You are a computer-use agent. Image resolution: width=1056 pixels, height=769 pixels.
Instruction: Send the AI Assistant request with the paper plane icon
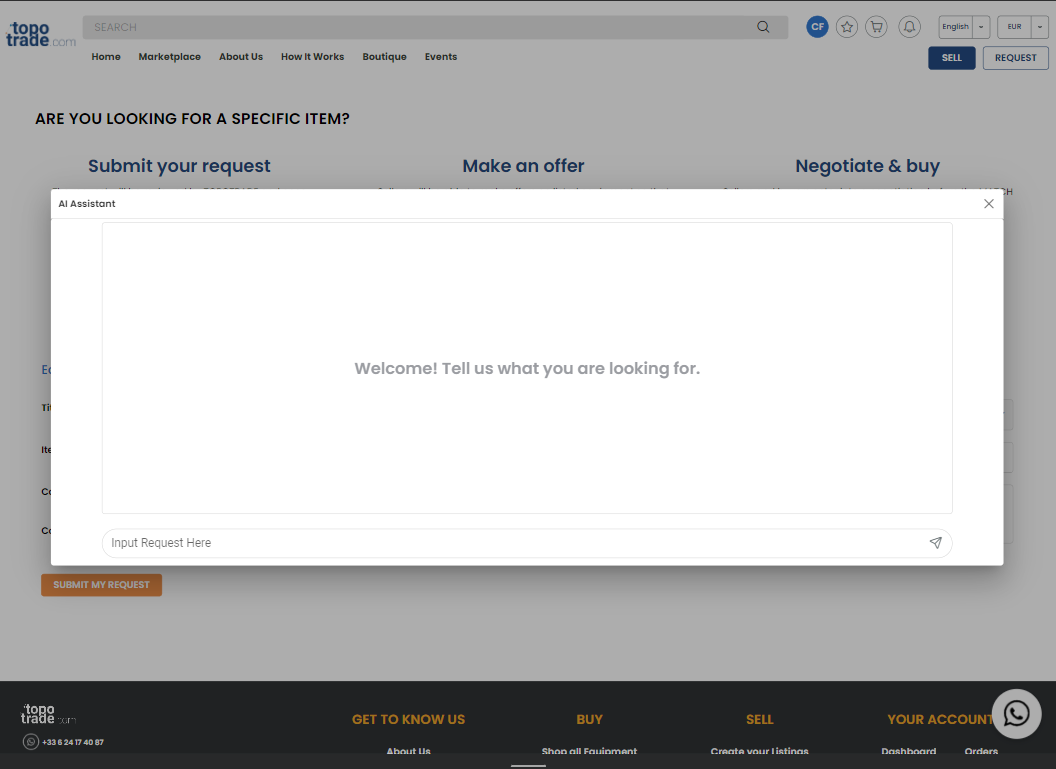point(935,543)
